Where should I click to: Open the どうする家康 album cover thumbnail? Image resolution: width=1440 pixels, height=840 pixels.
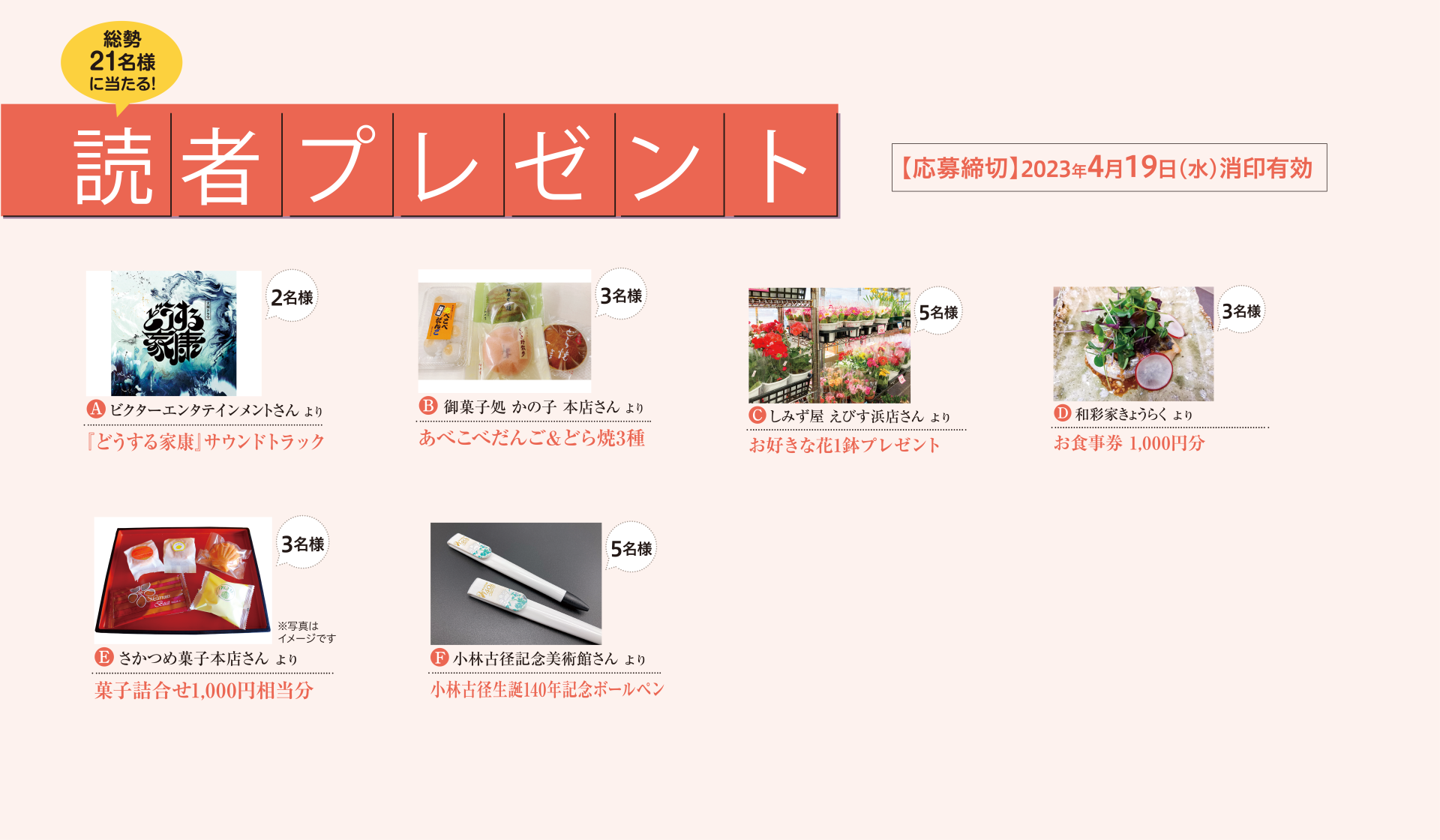[174, 333]
